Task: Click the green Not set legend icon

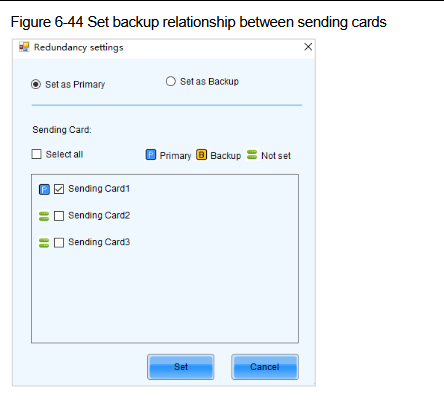Action: pos(252,155)
